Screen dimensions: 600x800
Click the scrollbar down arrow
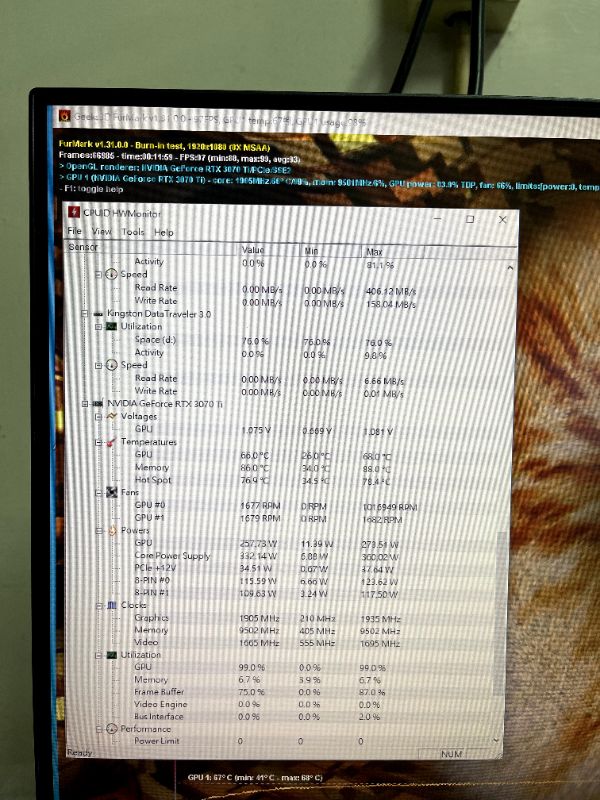click(x=497, y=740)
